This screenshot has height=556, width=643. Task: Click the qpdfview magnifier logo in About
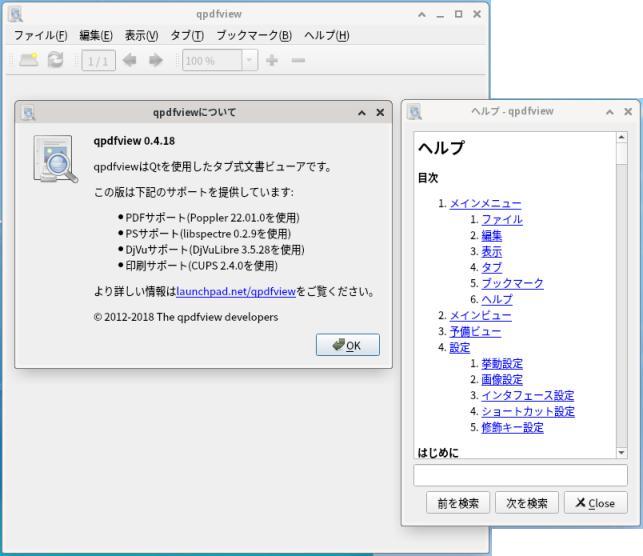coord(55,159)
